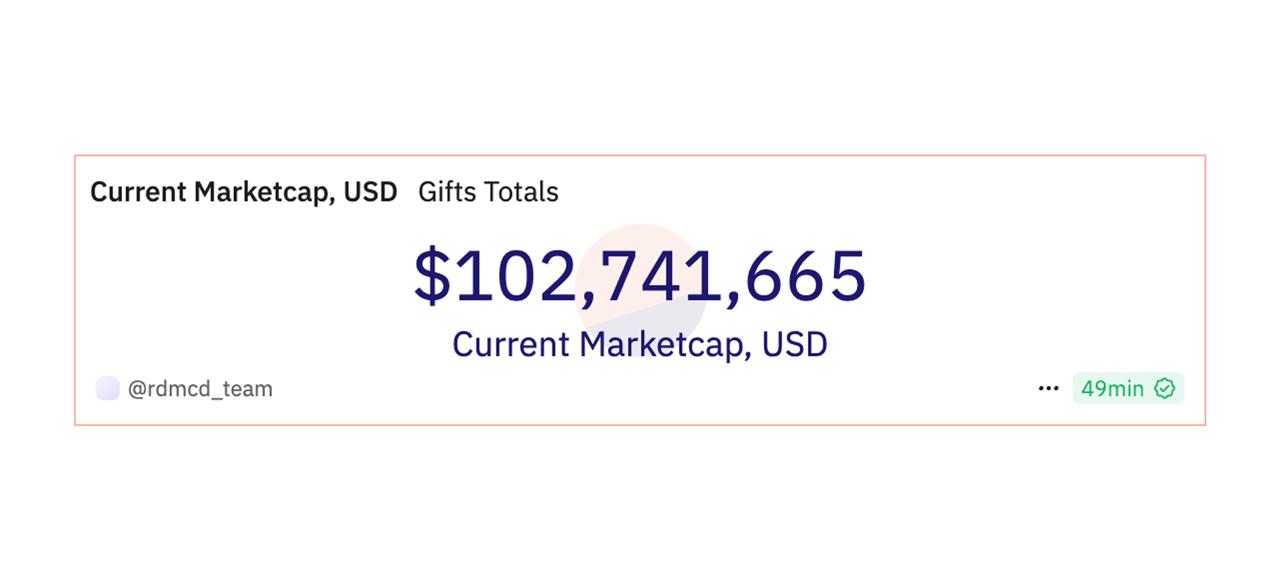The height and width of the screenshot is (581, 1280).
Task: Click the orange upper half of watermark logo
Action: 640,255
